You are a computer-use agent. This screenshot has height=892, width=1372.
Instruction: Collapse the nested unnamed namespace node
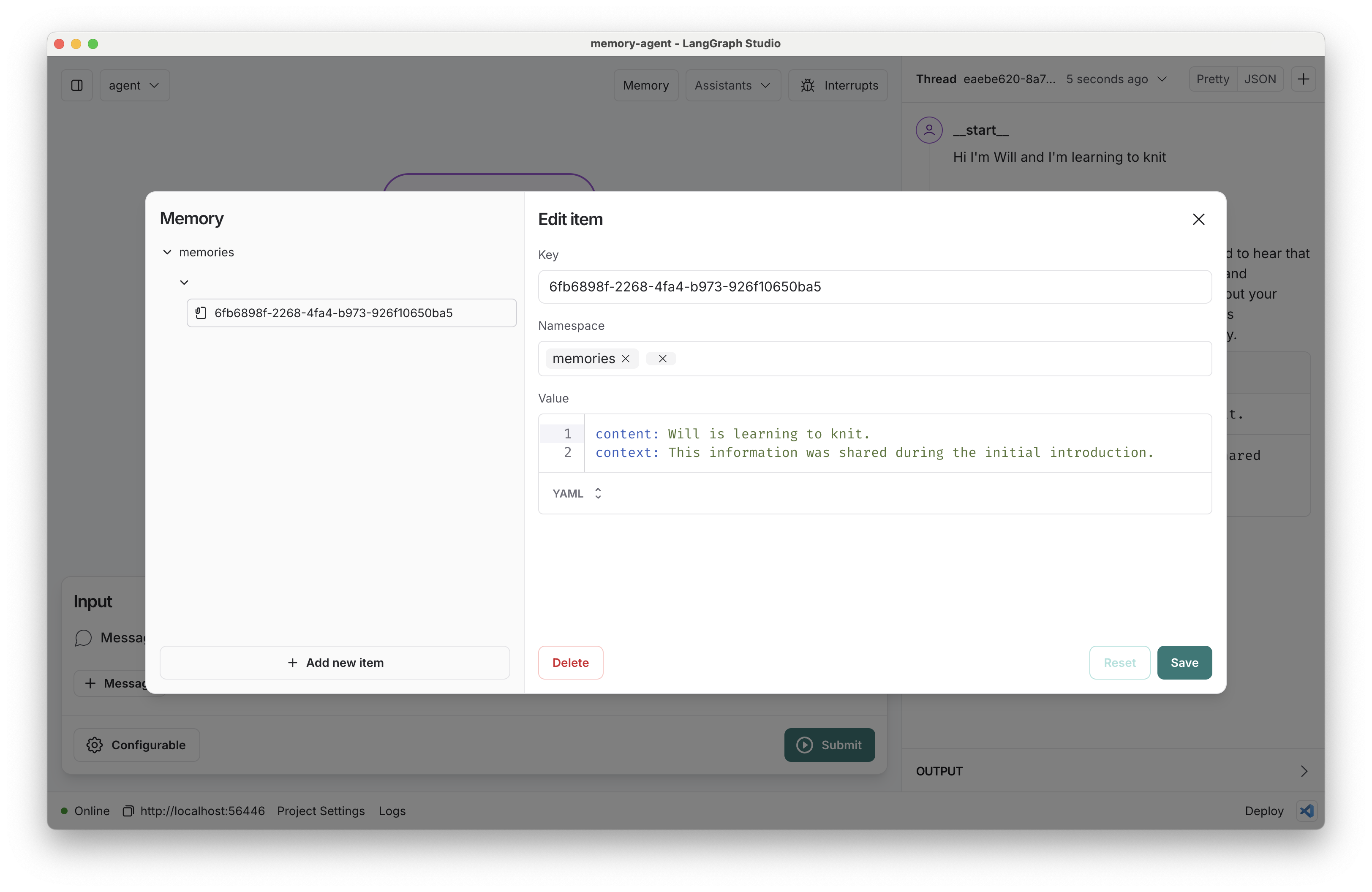(184, 283)
